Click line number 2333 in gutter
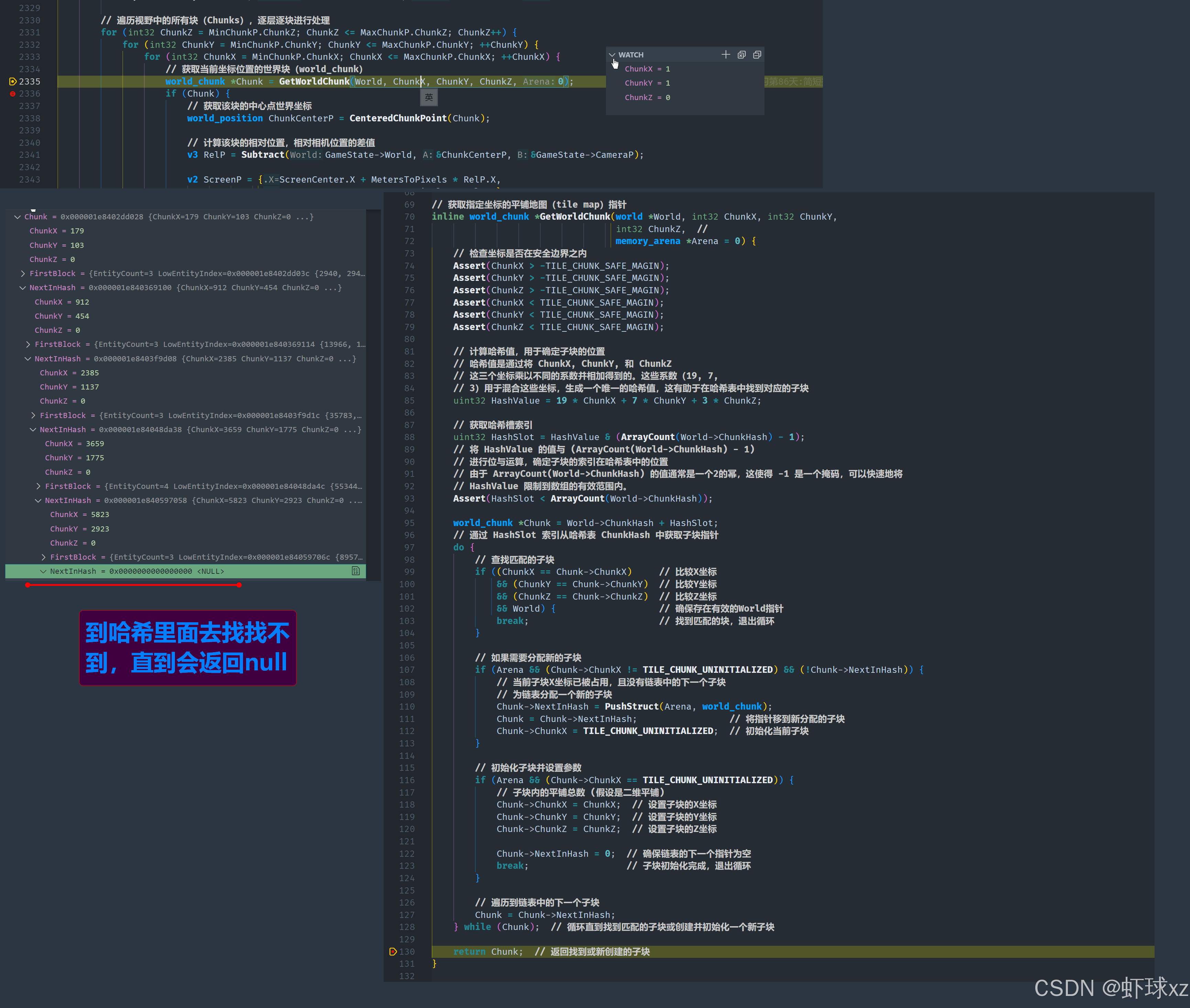 coord(29,57)
